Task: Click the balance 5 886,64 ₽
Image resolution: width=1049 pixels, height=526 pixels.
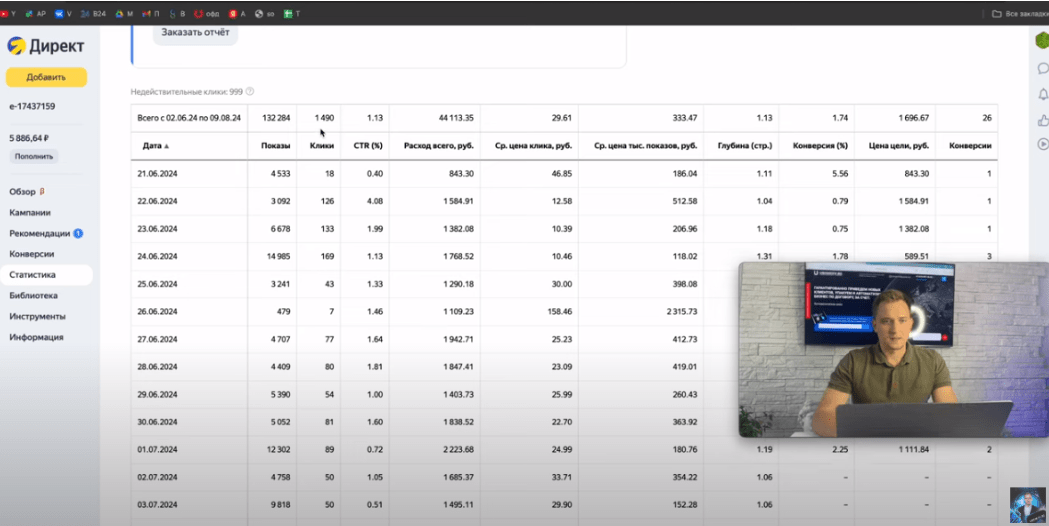Action: pyautogui.click(x=29, y=138)
